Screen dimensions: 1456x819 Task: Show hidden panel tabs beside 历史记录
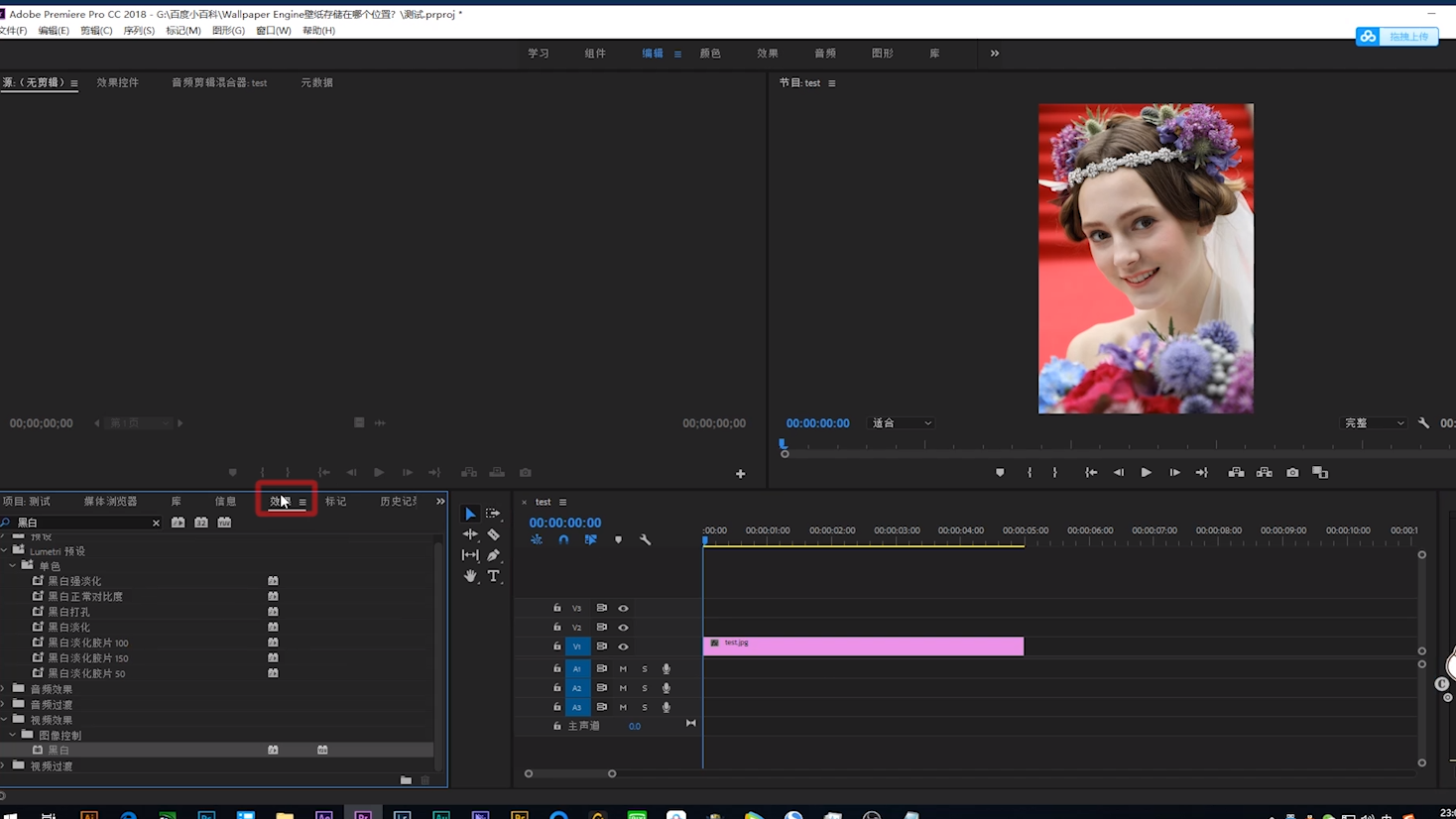click(440, 502)
